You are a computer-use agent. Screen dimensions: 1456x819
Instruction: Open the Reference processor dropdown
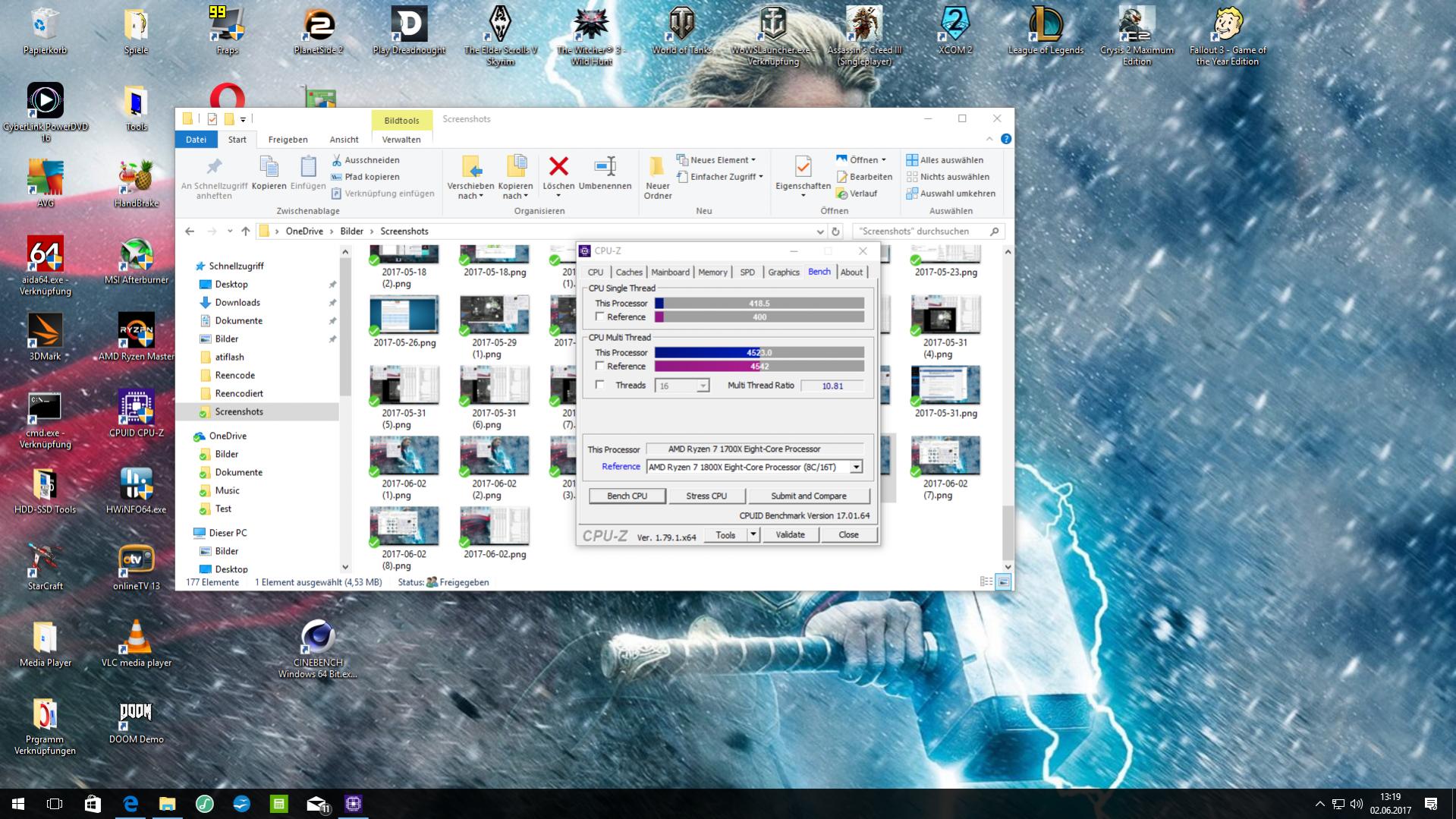pos(856,467)
